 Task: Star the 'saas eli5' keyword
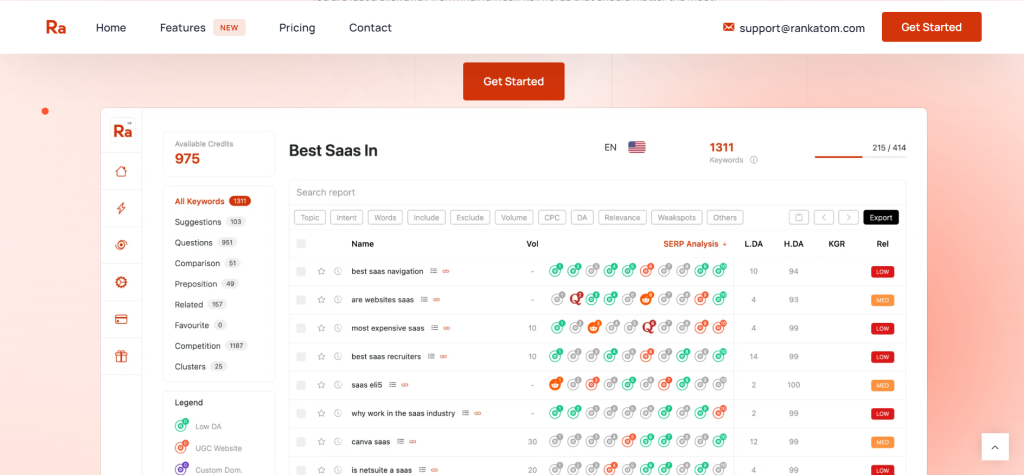pos(321,385)
